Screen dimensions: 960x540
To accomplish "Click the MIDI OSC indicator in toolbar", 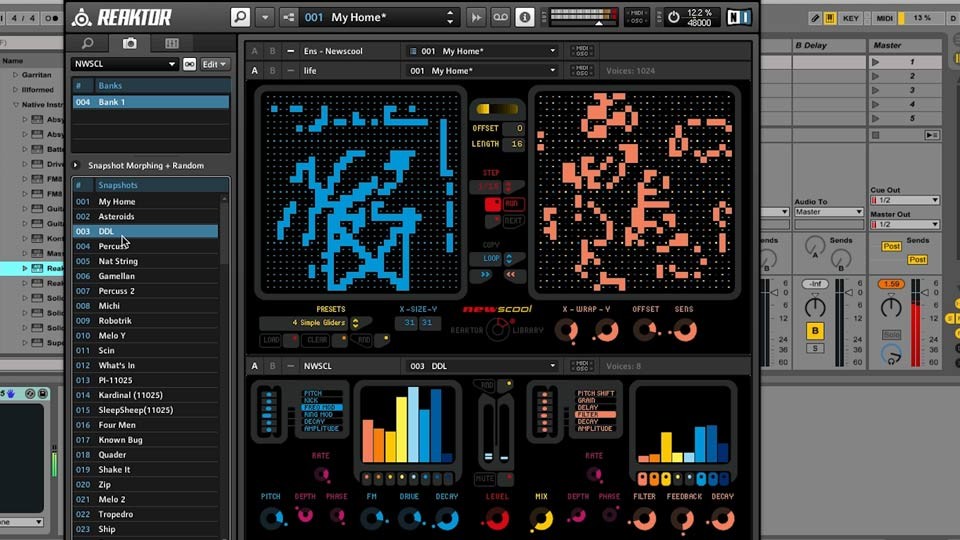I will 637,17.
